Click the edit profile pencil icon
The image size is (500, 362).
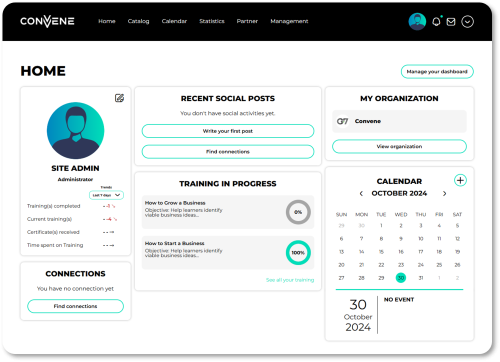[x=119, y=98]
